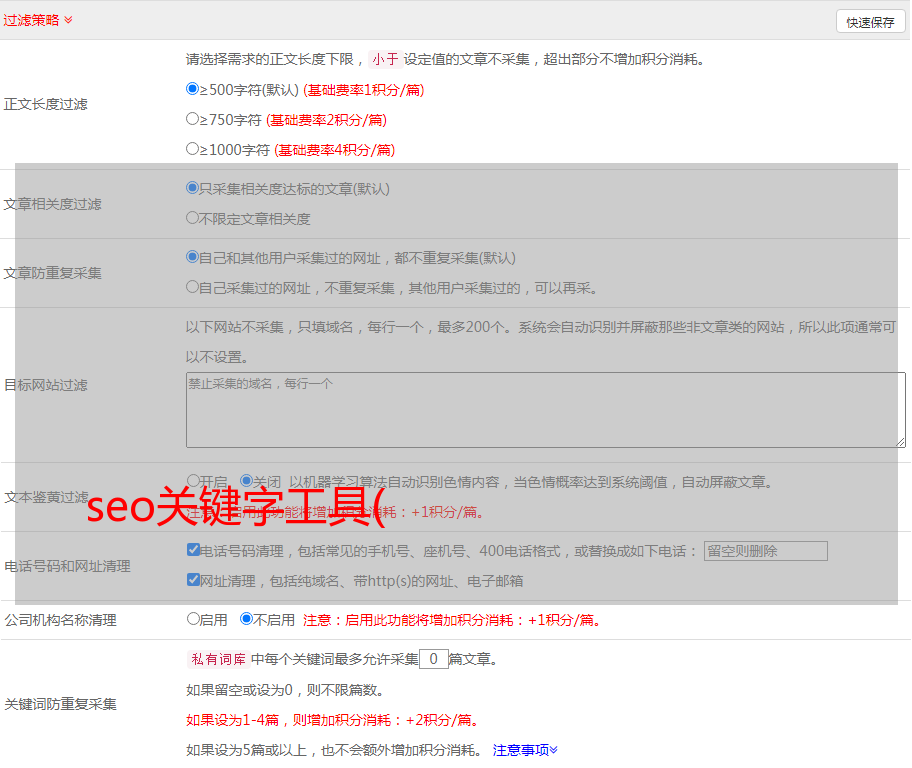This screenshot has height=768, width=912.
Task: Click the 禁止采集的域名 textarea
Action: tap(545, 410)
